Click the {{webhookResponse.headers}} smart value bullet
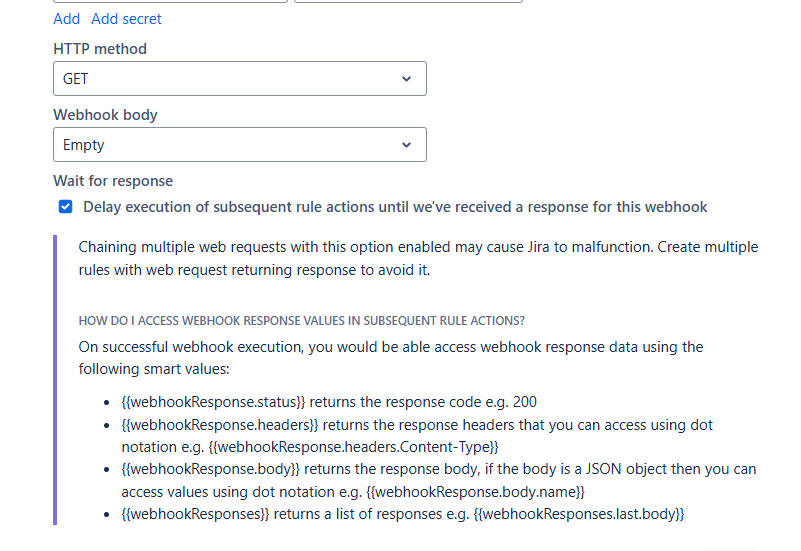Screen dimensions: 801x551 (220, 425)
